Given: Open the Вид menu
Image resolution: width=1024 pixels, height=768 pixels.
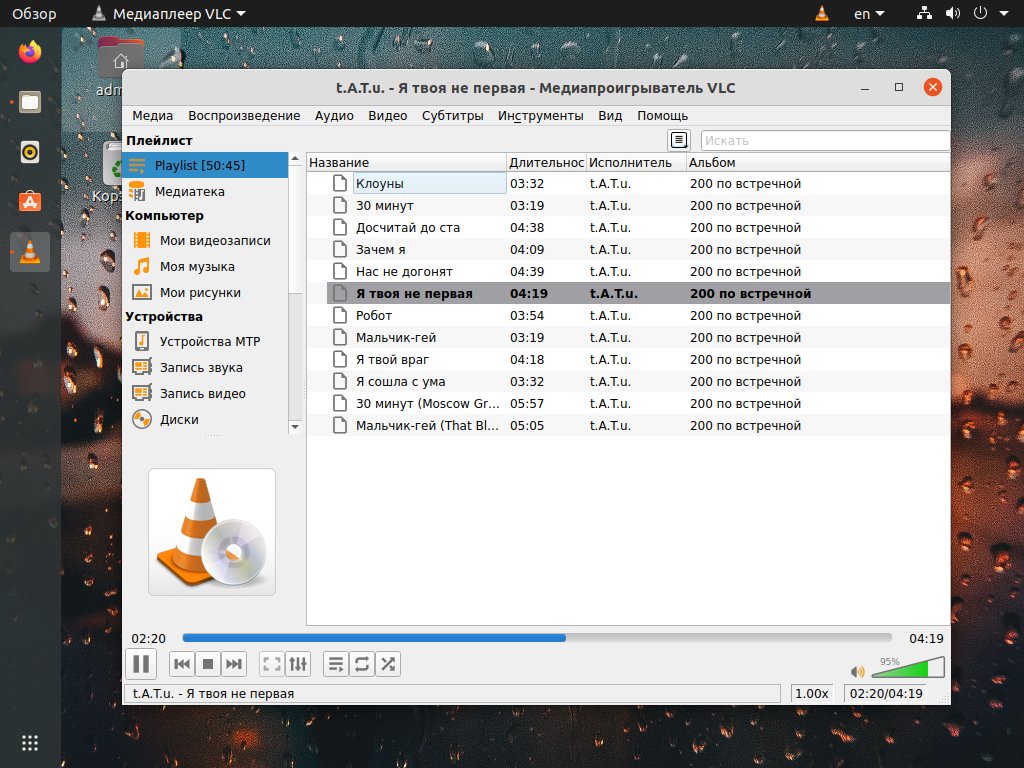Looking at the screenshot, I should pos(610,116).
